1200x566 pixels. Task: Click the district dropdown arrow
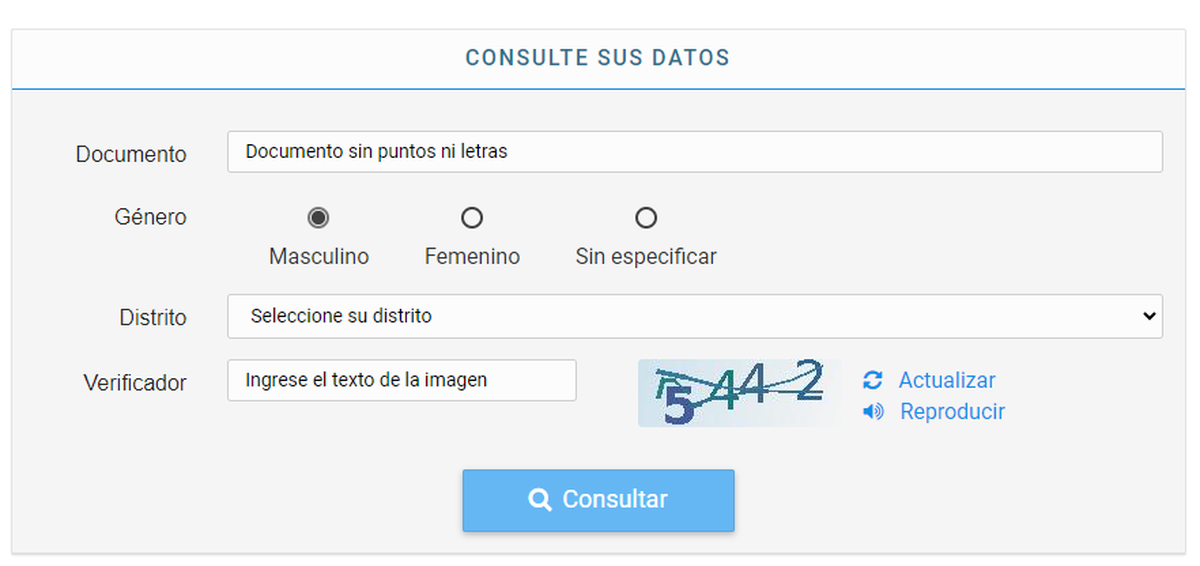pos(1147,316)
